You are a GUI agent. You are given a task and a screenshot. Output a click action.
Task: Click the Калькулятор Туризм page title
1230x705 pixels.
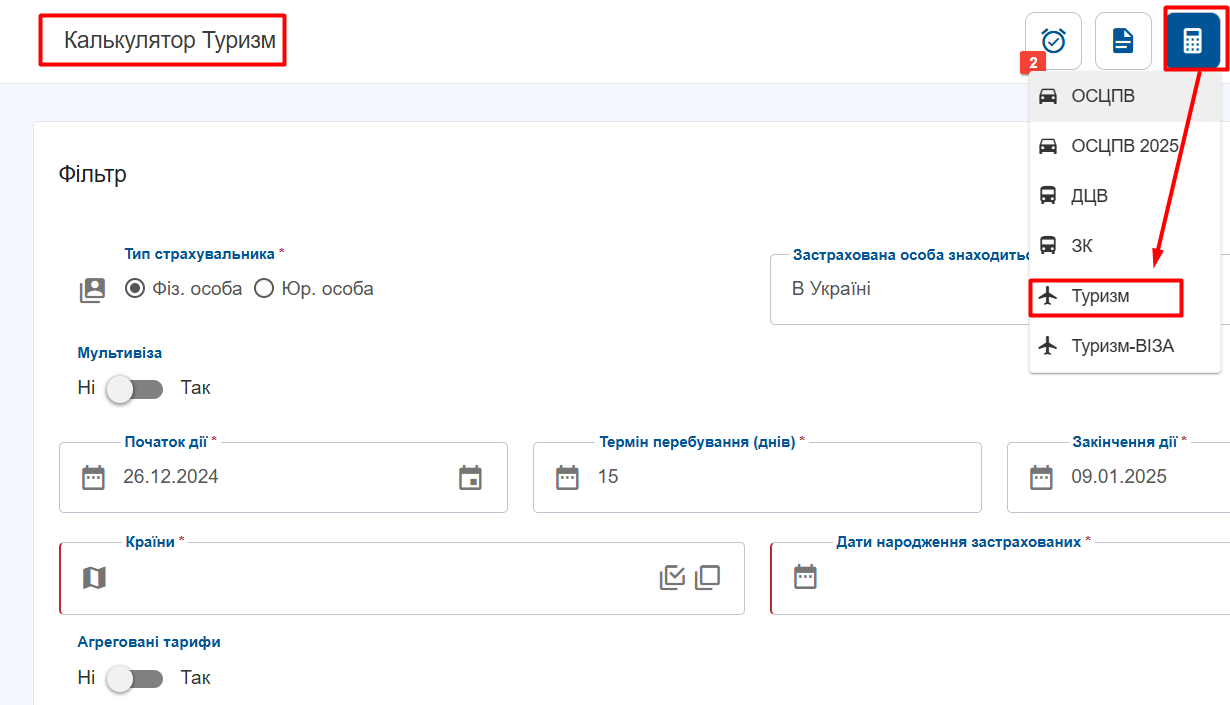coord(169,41)
